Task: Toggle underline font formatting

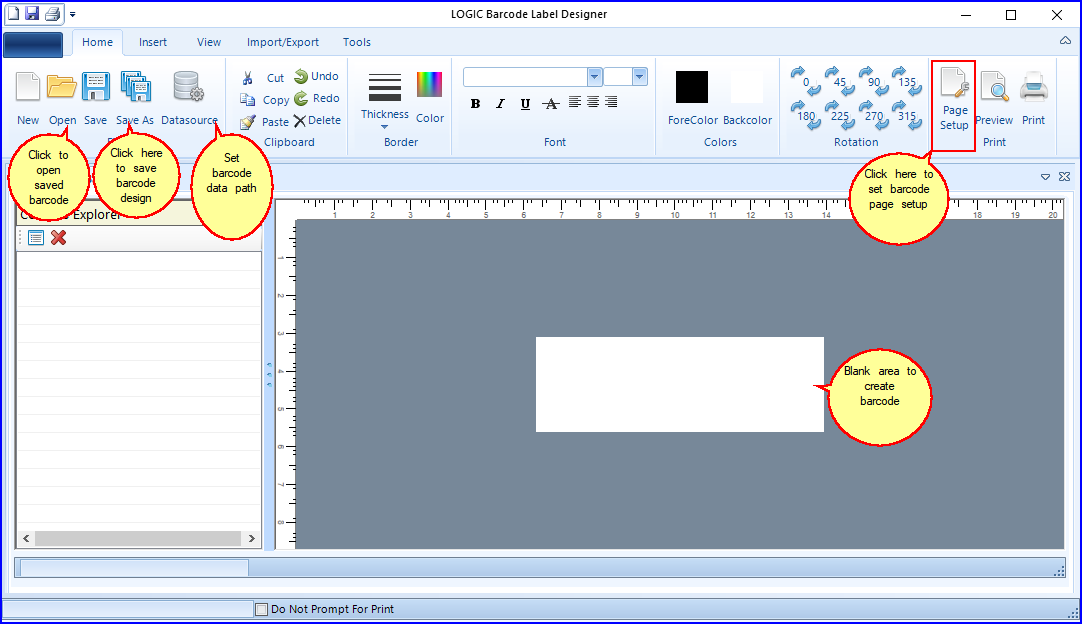Action: (525, 104)
